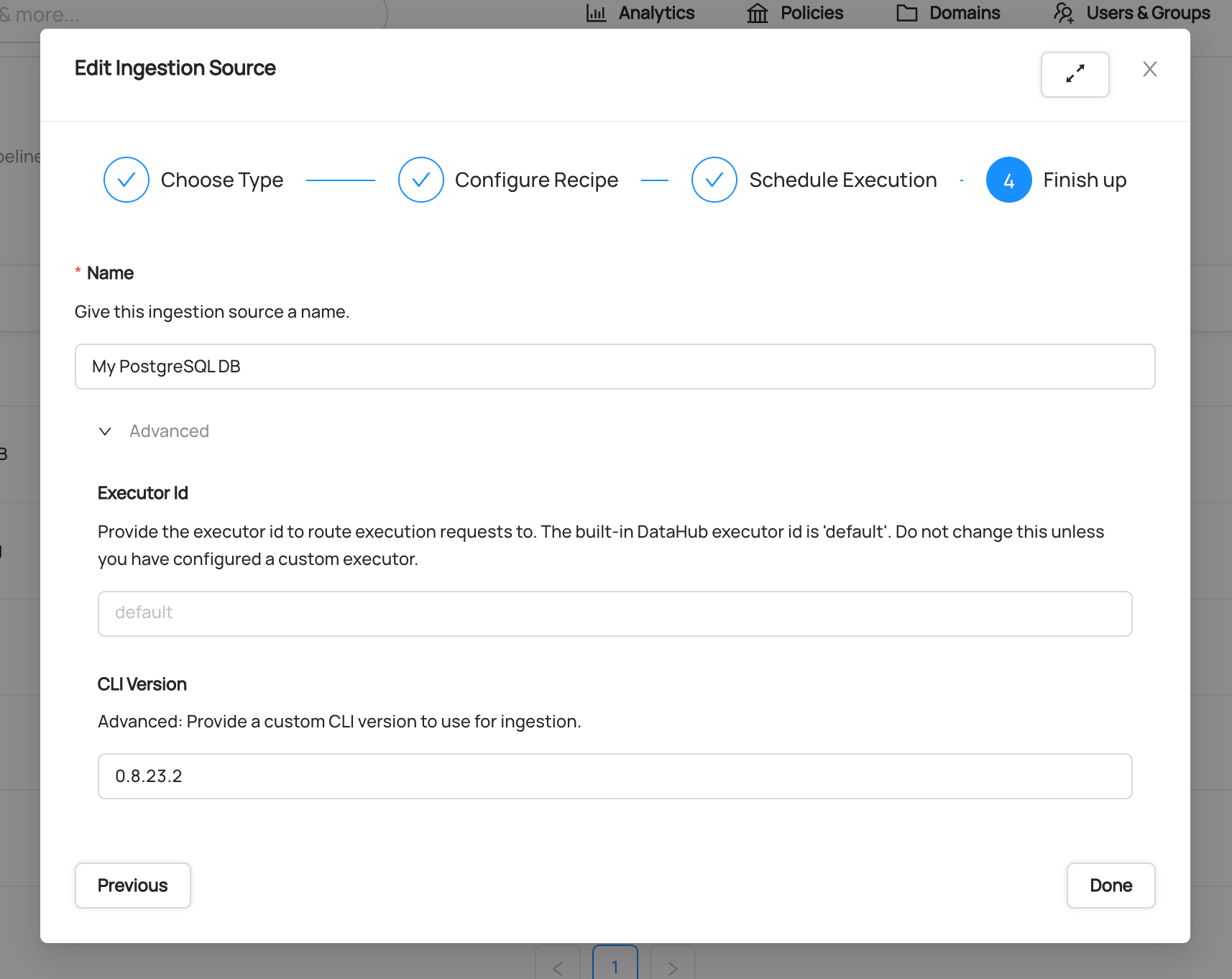Click the Choose Type completed checkmark

click(127, 180)
